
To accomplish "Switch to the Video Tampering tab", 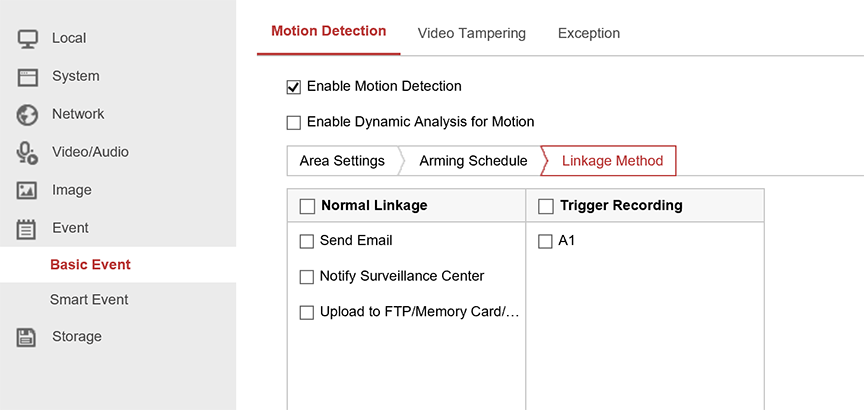I will tap(471, 33).
